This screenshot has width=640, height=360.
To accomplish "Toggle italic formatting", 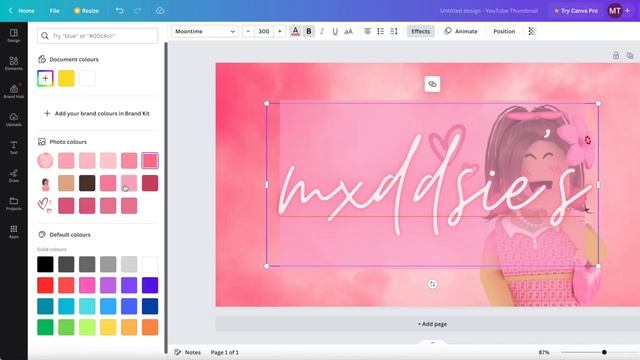I will (x=322, y=31).
